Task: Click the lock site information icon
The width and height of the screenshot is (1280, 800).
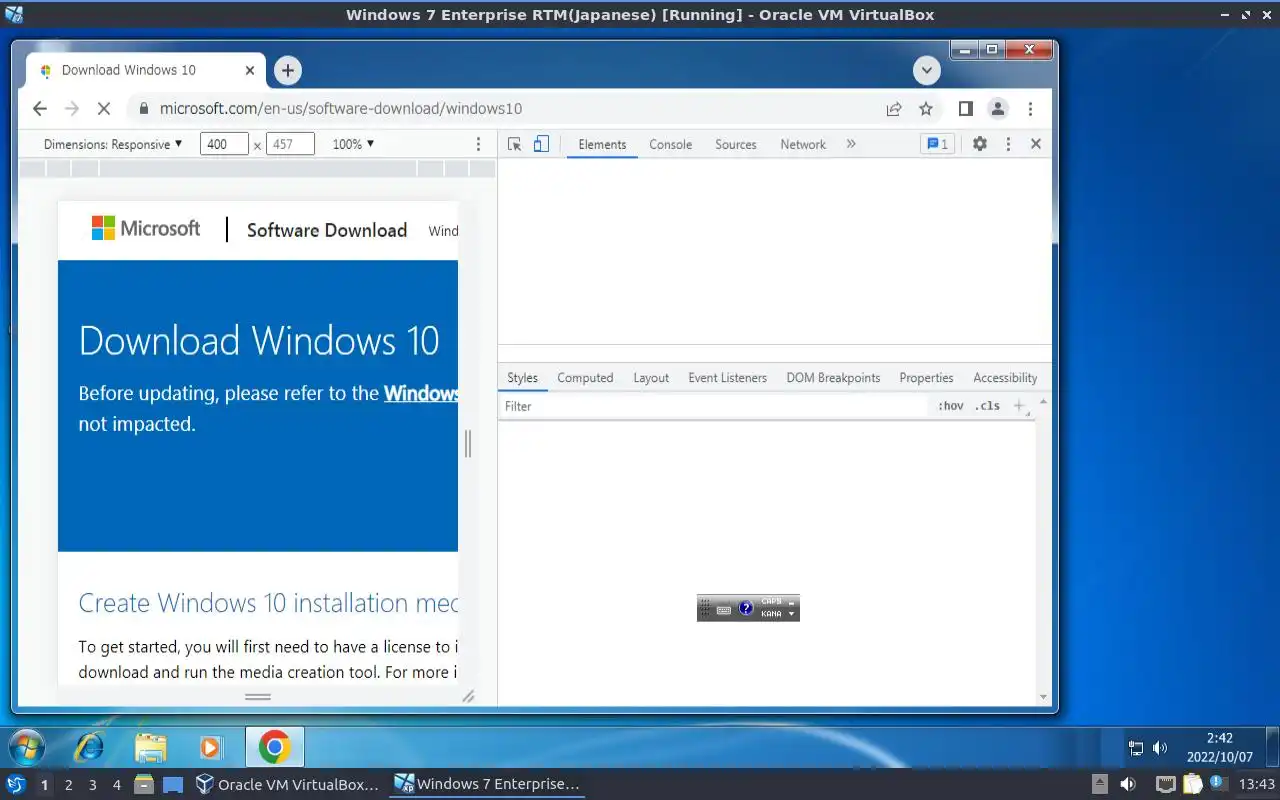Action: pos(143,109)
